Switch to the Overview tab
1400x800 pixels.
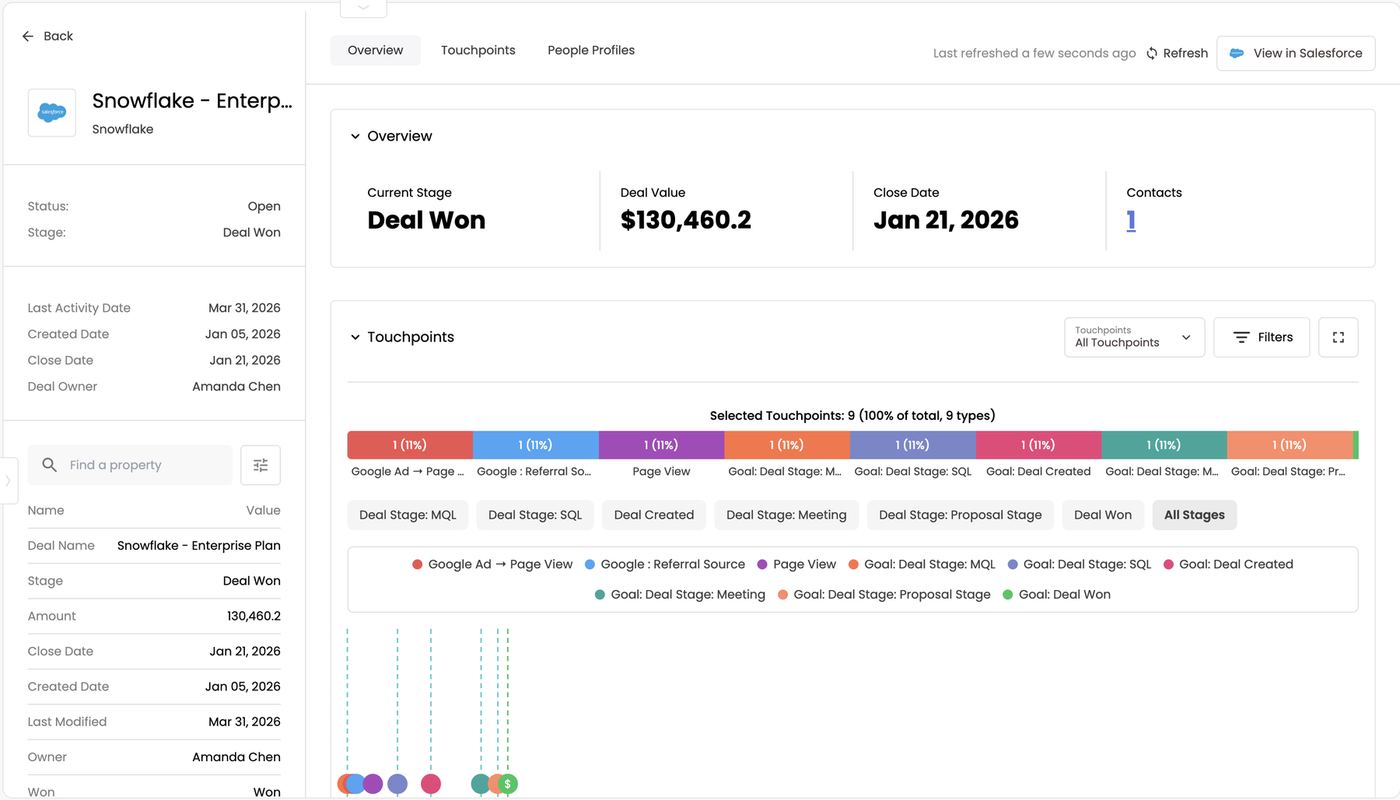376,50
